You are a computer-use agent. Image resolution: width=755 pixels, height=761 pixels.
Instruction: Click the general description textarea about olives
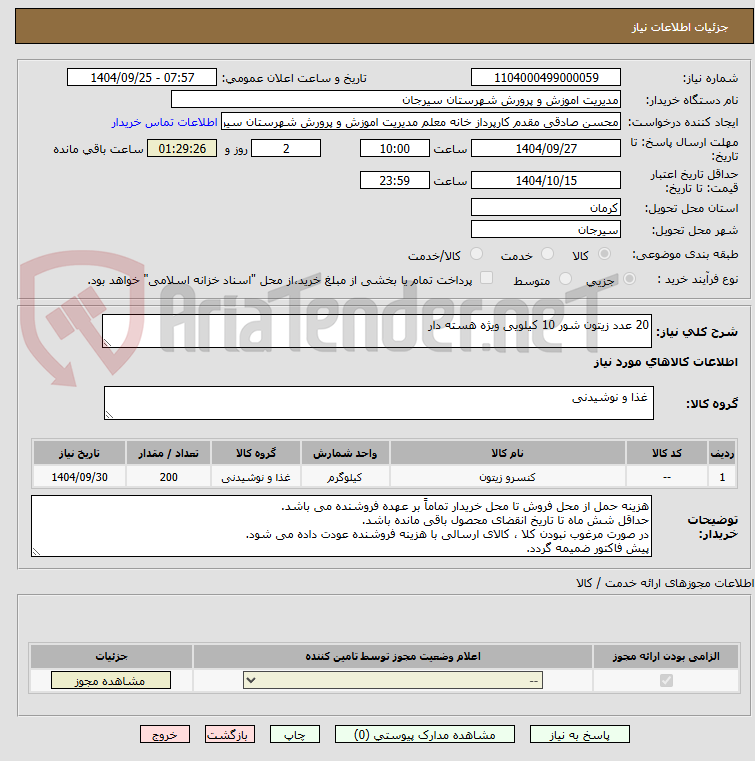point(377,331)
